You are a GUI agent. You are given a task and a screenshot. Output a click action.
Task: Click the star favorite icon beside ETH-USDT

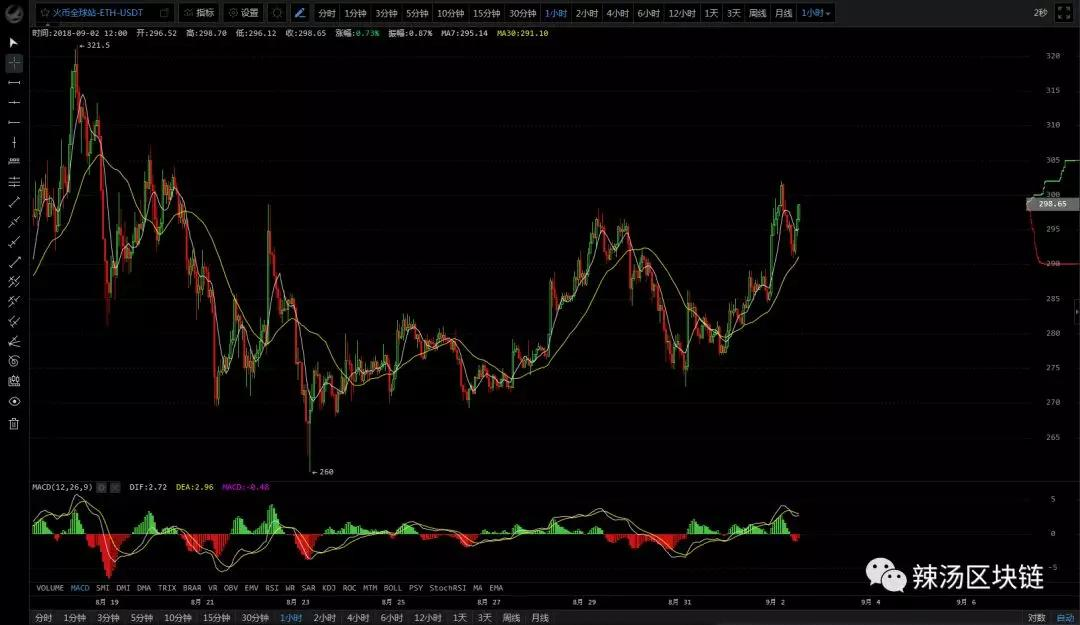[45, 13]
